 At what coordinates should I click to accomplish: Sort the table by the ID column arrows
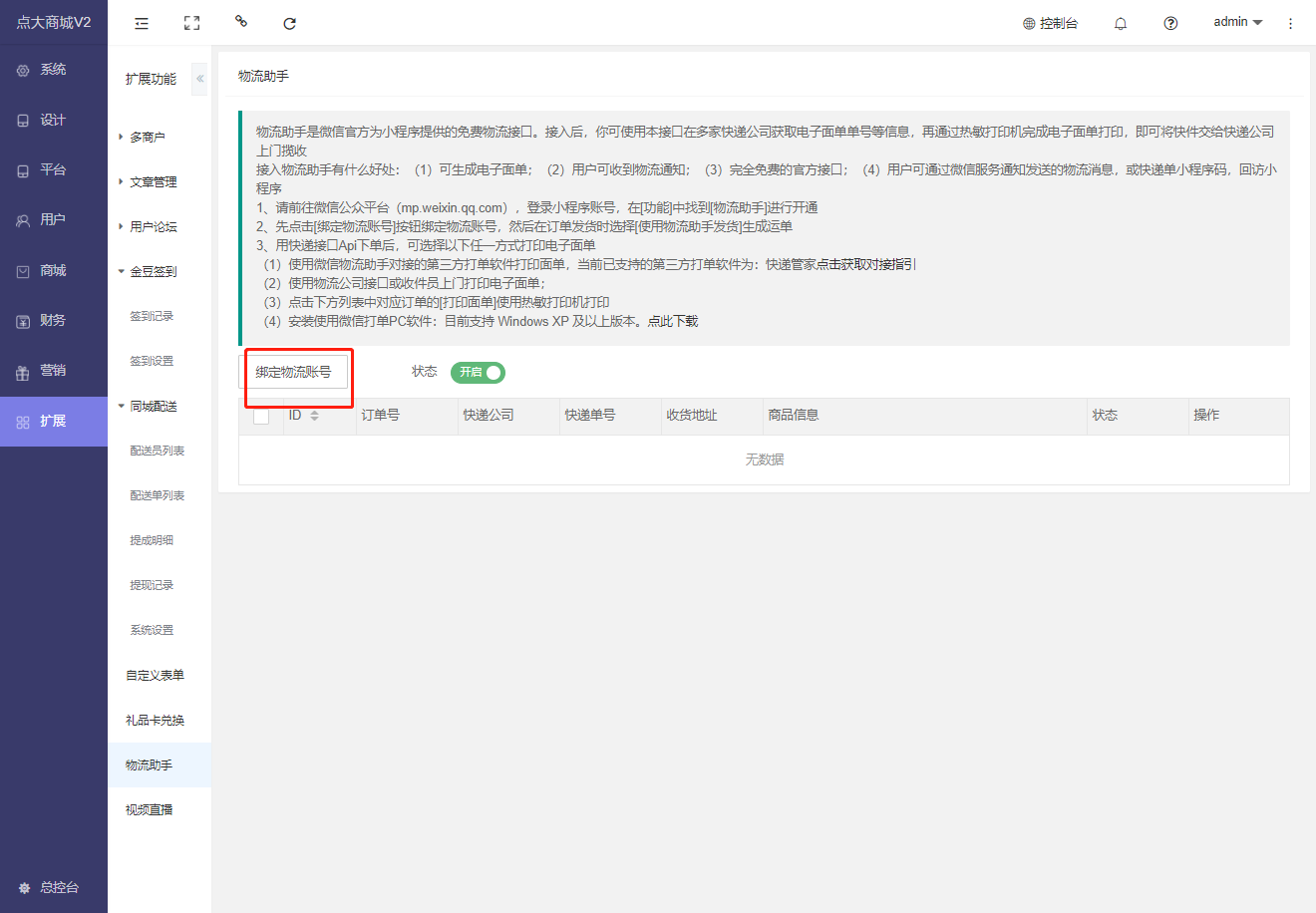coord(314,416)
